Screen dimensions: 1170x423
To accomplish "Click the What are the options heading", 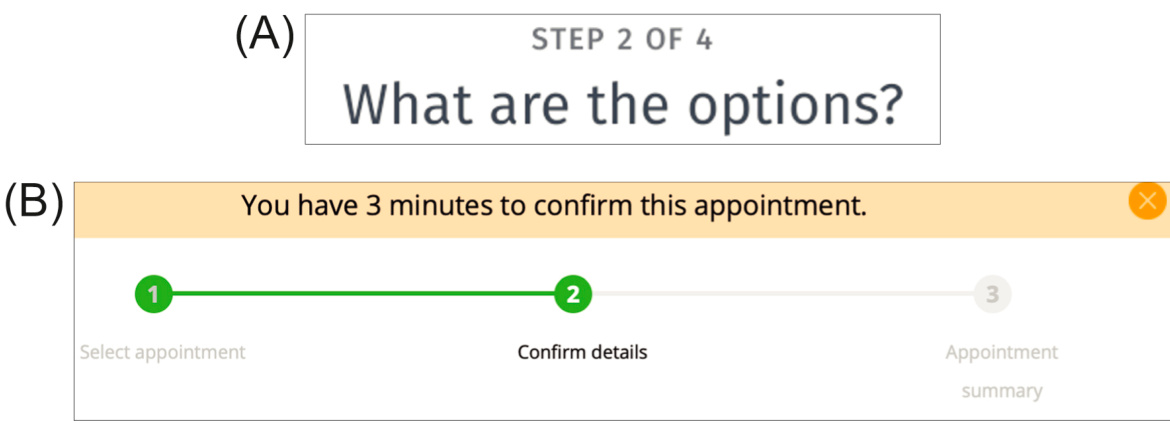I will click(623, 104).
